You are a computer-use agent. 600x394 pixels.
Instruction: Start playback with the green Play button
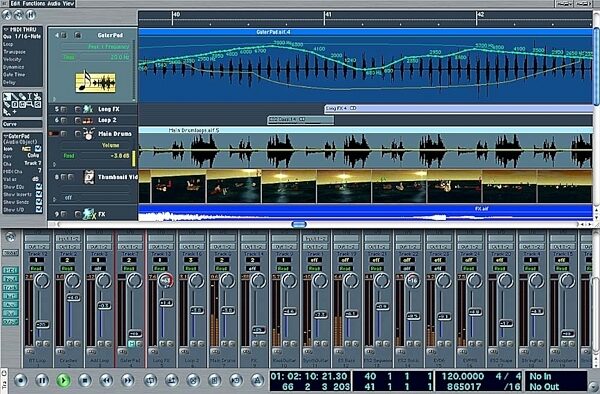64,380
